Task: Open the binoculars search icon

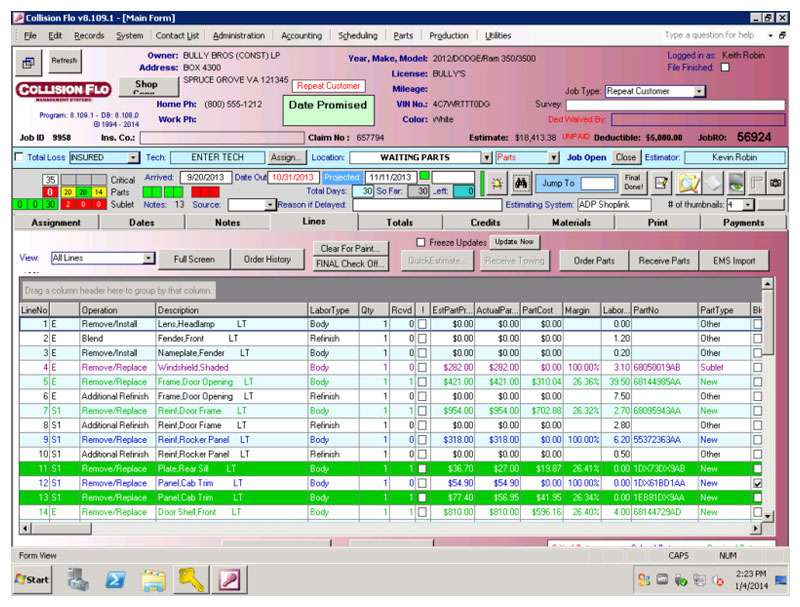Action: pos(520,183)
